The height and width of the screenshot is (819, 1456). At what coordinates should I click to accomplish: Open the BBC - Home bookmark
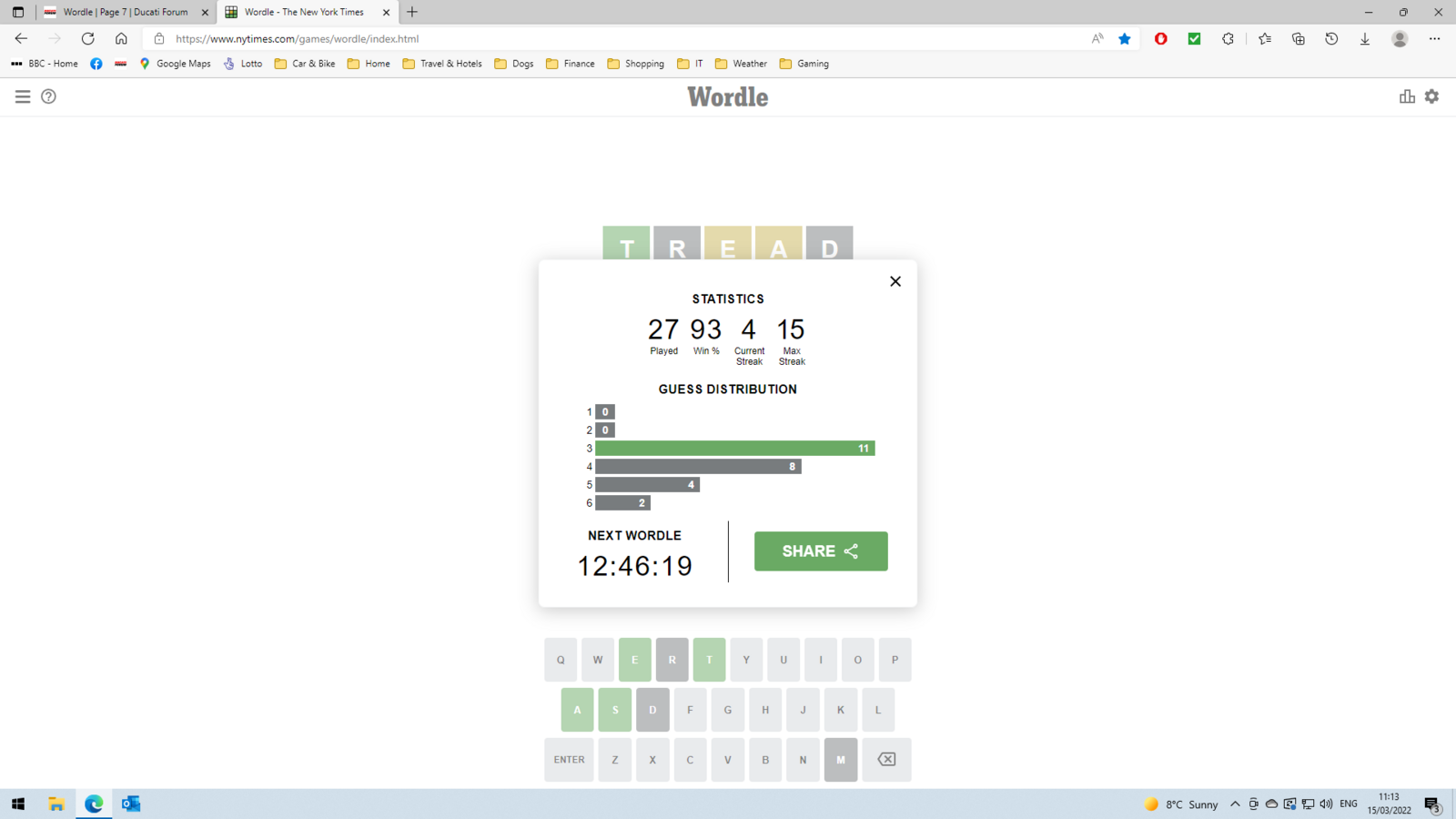click(45, 64)
